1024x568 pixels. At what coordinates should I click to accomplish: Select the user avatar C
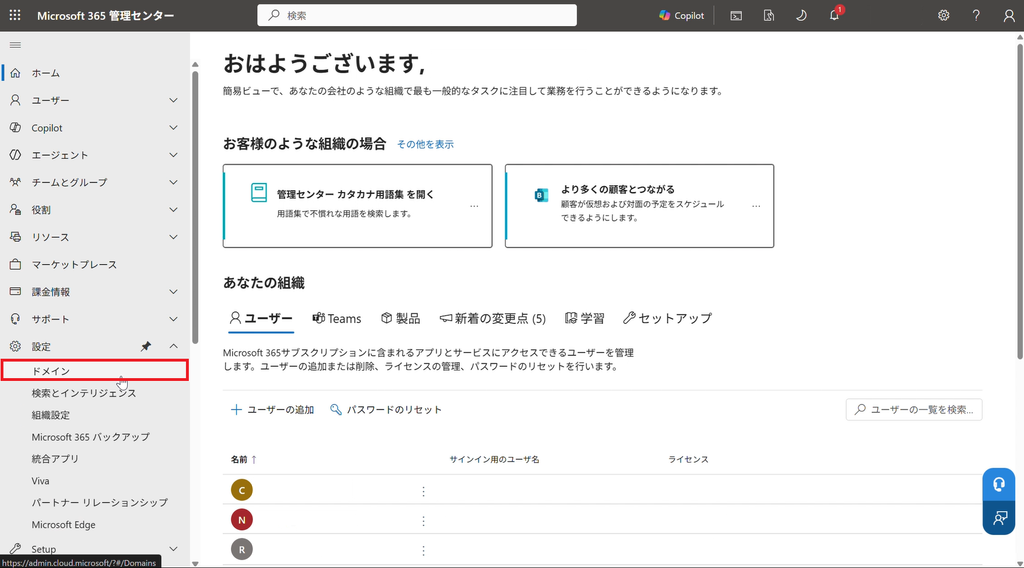click(242, 490)
